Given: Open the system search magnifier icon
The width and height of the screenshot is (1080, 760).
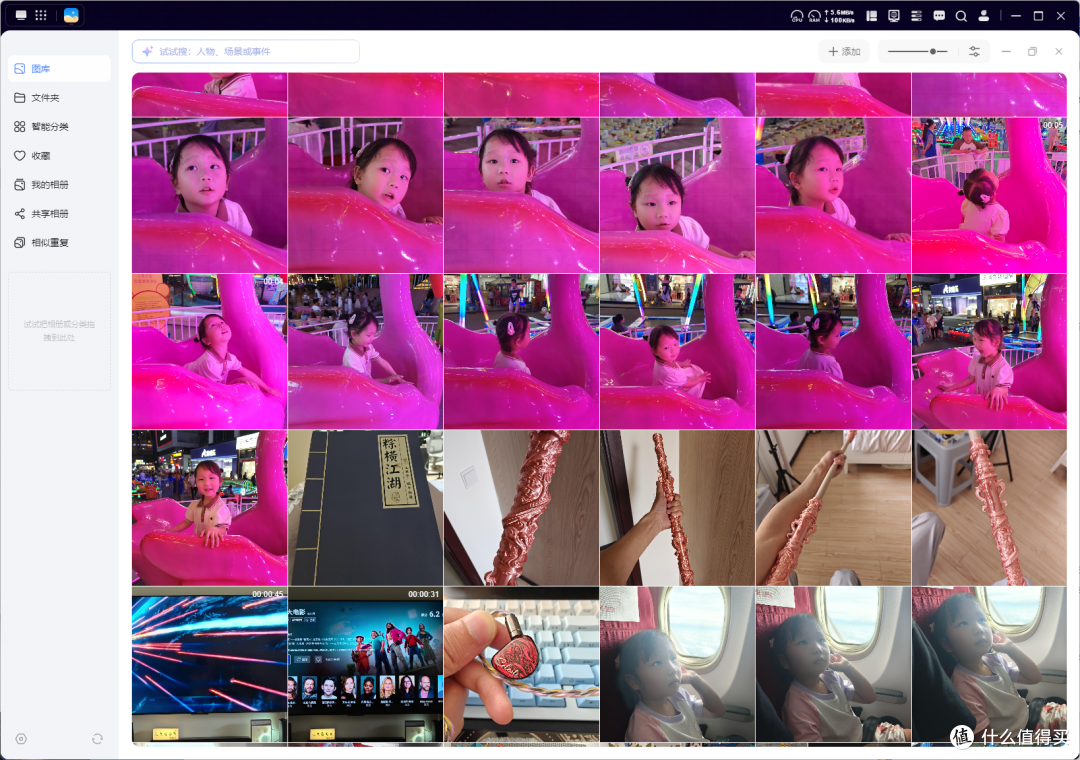Looking at the screenshot, I should click(x=961, y=16).
